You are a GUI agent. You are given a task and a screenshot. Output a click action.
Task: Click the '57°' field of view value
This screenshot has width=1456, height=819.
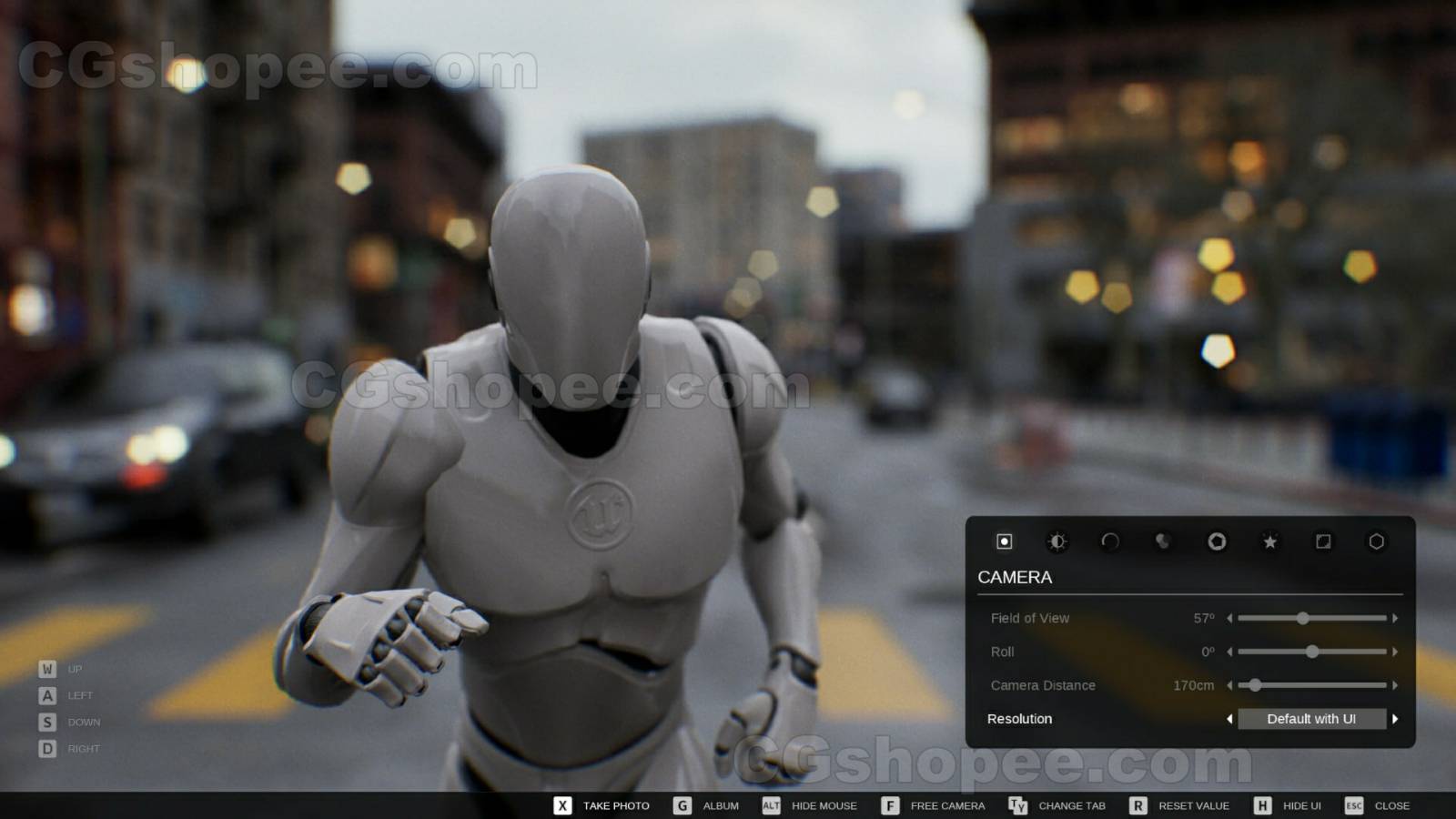click(1204, 618)
